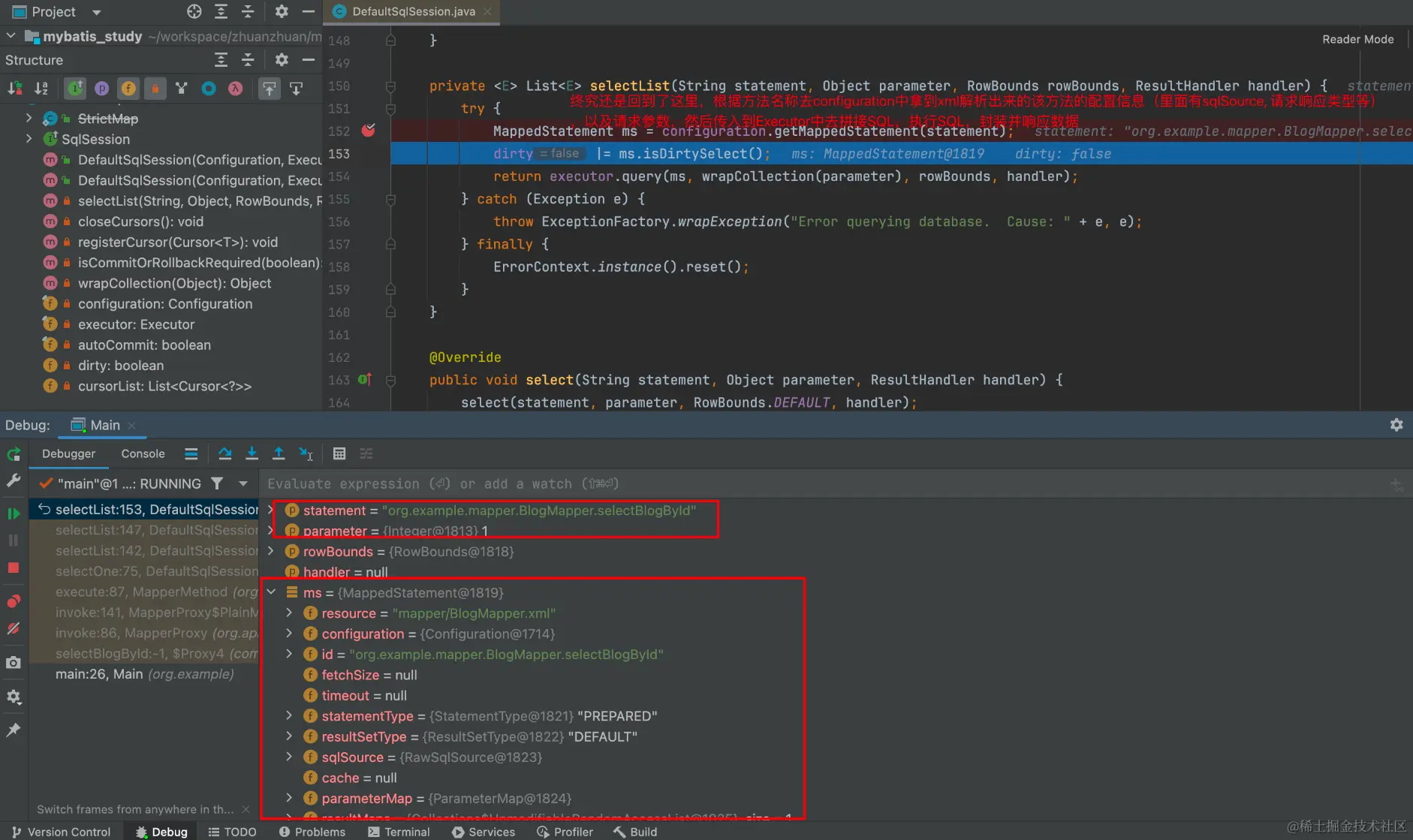This screenshot has height=840, width=1413.
Task: Enable Reader Mode link
Action: point(1357,39)
